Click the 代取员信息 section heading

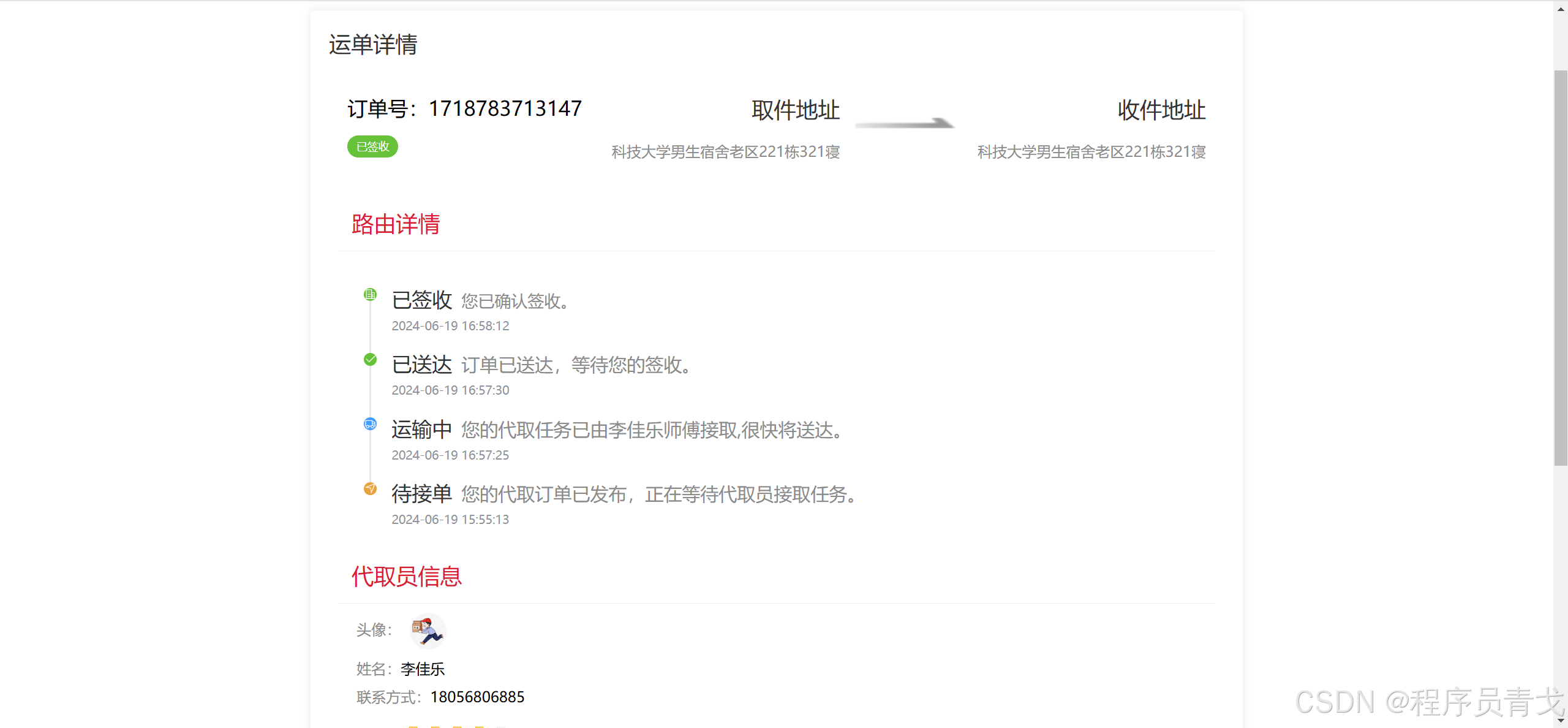point(406,577)
